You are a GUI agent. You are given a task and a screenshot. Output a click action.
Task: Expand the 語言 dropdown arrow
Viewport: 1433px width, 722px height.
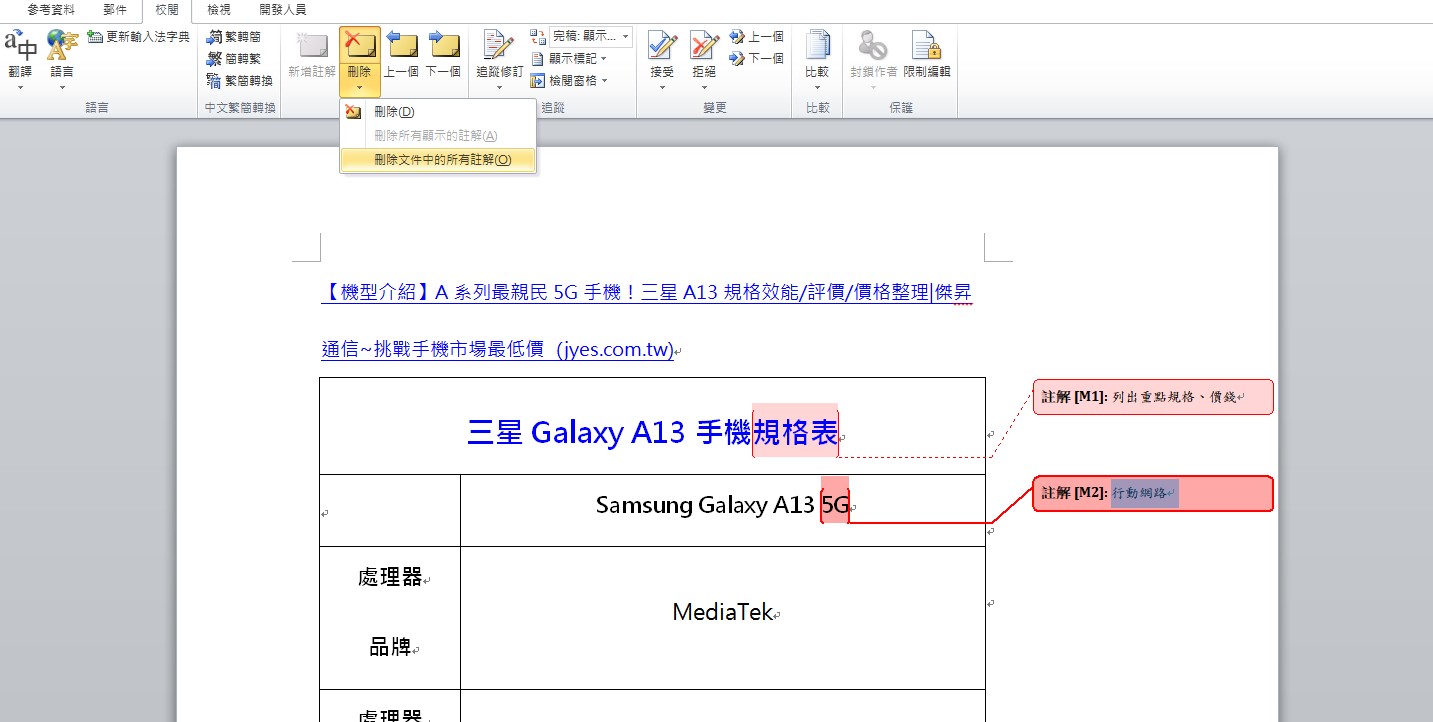coord(62,88)
